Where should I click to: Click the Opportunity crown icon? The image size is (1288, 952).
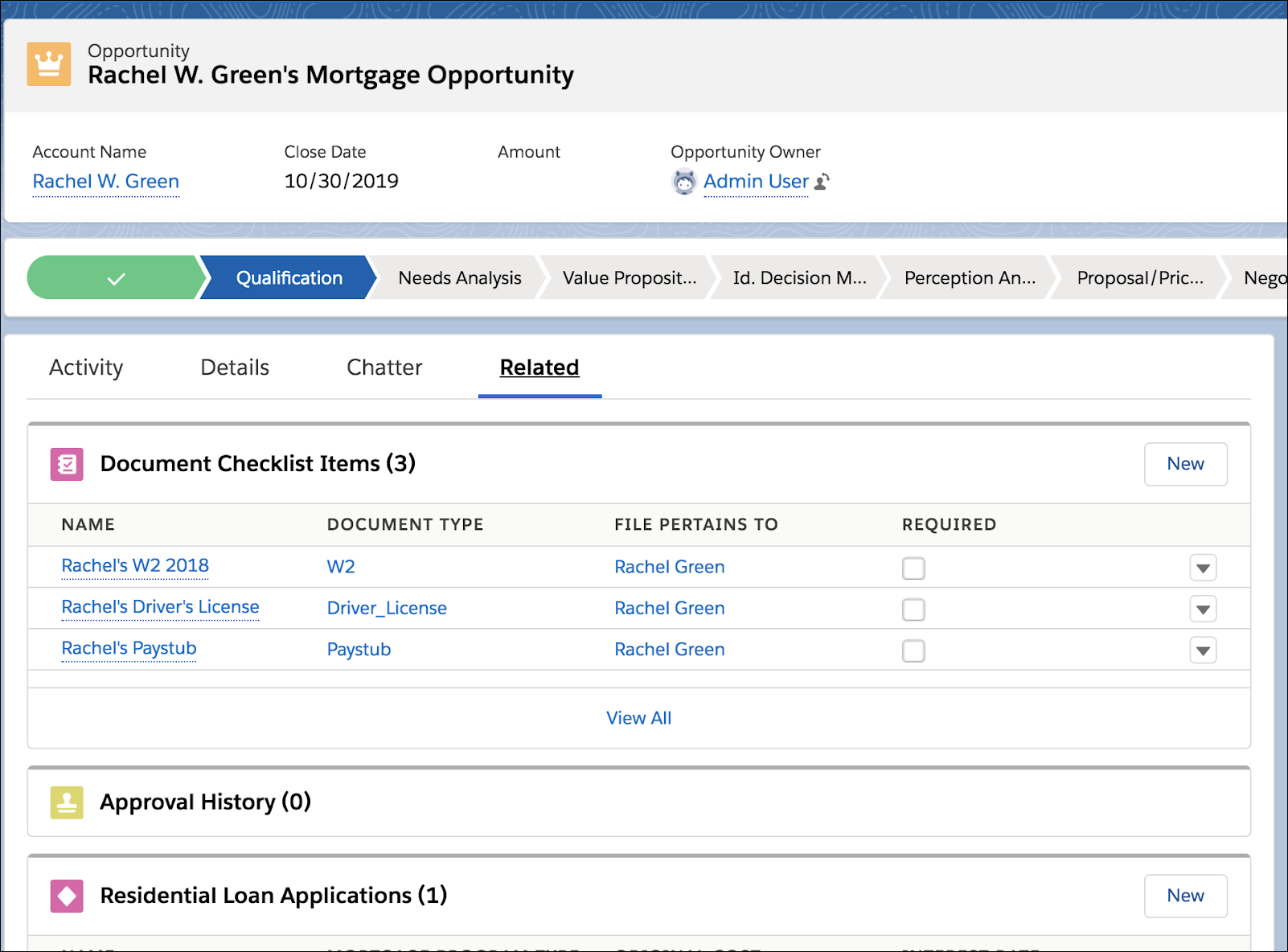tap(49, 64)
